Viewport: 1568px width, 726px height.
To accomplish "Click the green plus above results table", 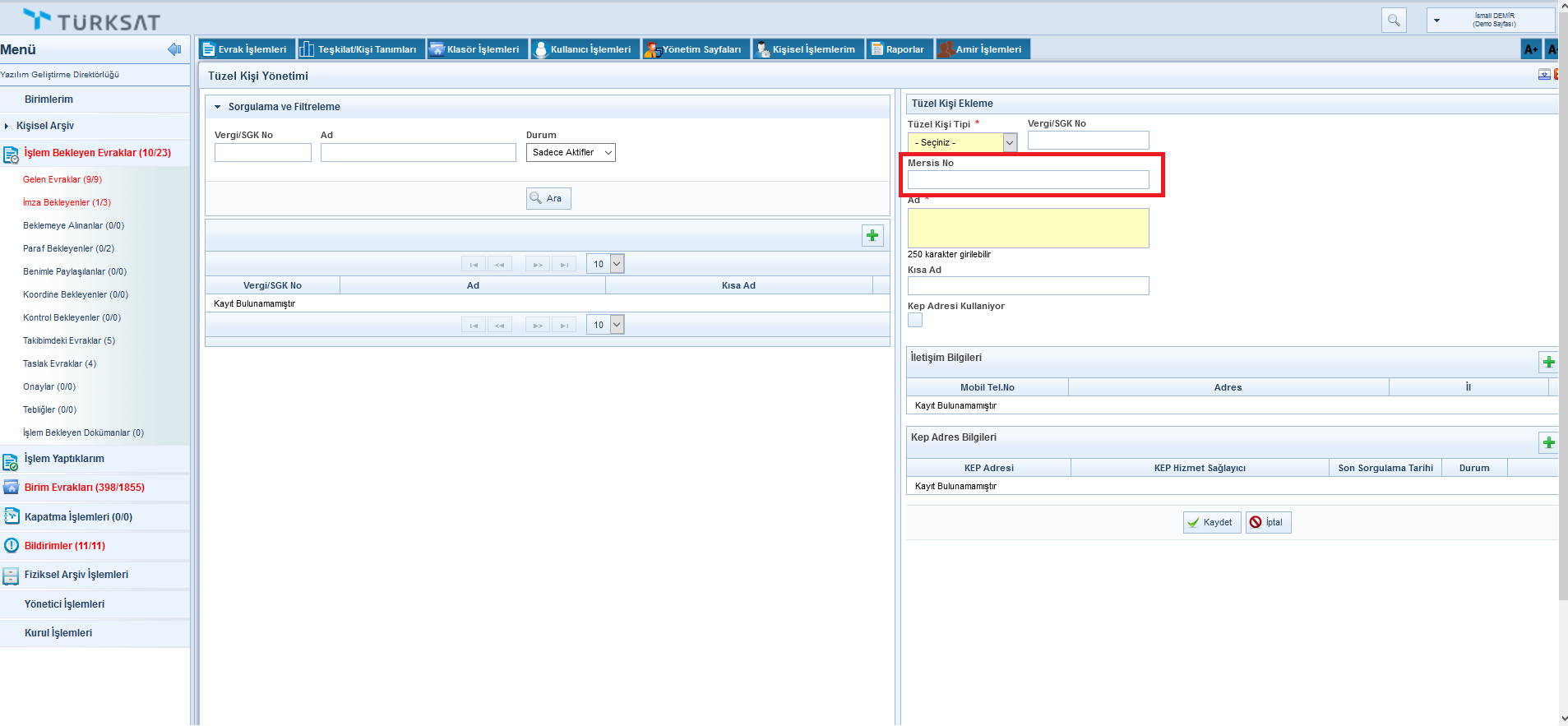I will (x=872, y=236).
